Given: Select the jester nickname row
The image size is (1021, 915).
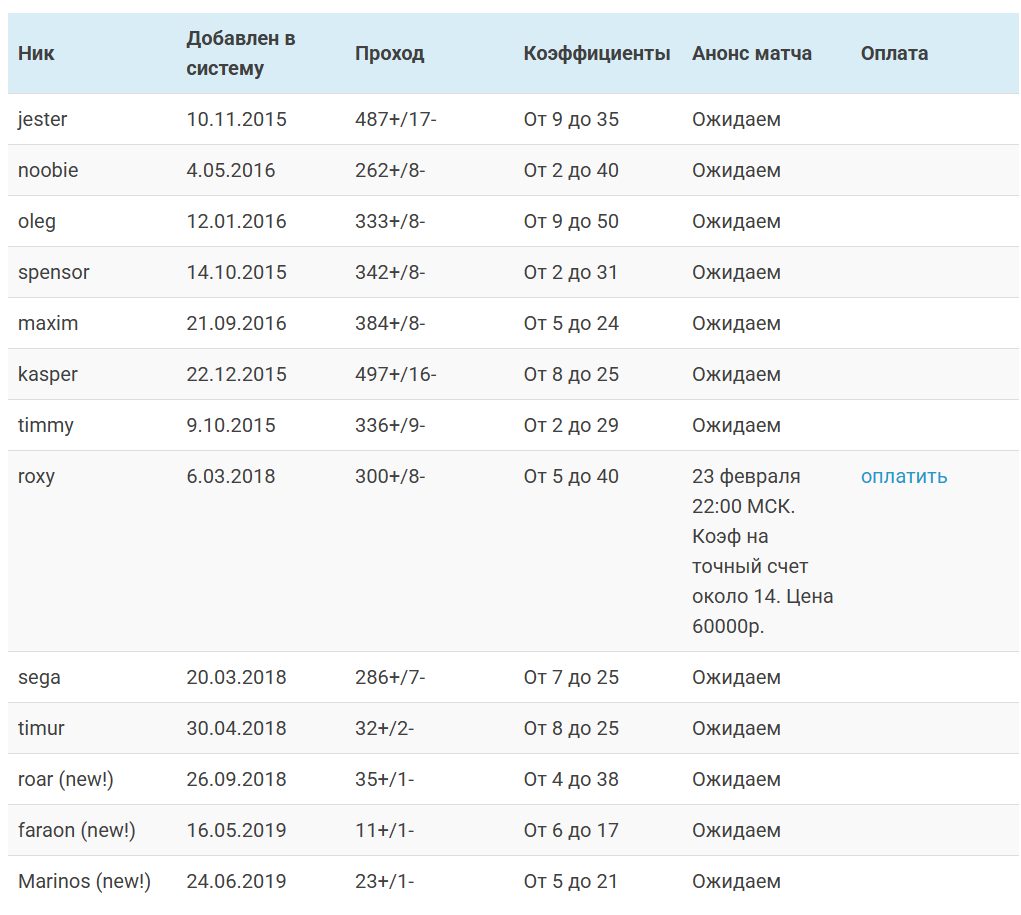Looking at the screenshot, I should coord(40,119).
